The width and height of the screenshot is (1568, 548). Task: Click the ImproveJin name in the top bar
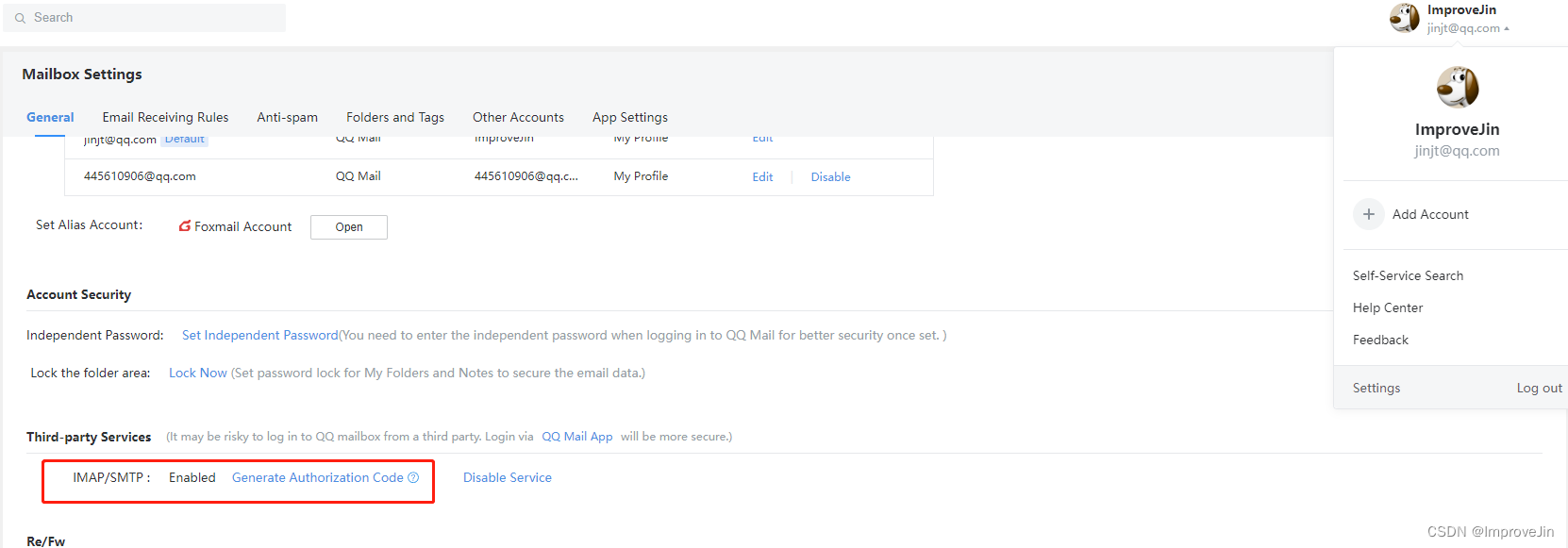coord(1461,10)
